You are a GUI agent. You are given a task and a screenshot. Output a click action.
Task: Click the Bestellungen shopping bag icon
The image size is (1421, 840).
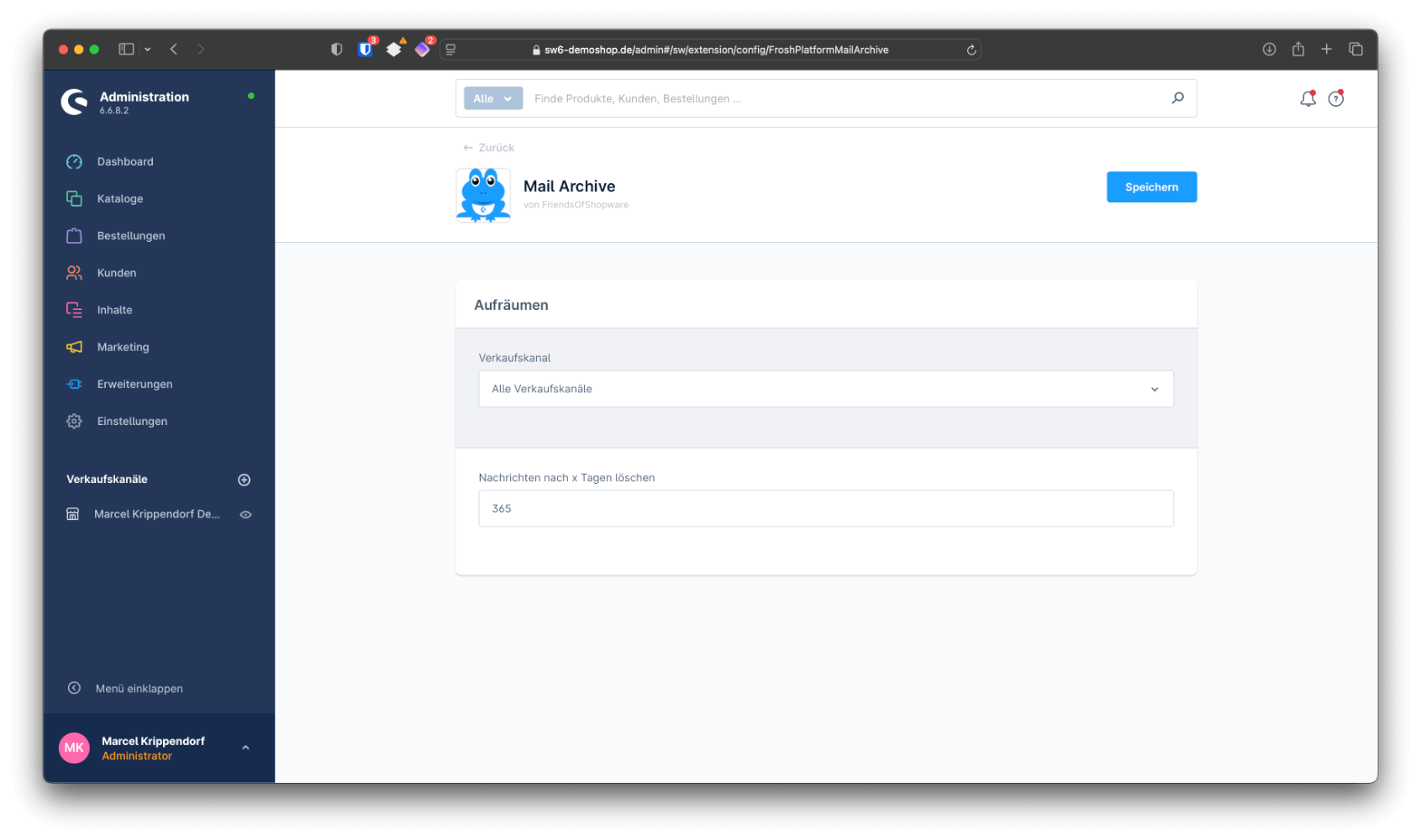click(74, 235)
